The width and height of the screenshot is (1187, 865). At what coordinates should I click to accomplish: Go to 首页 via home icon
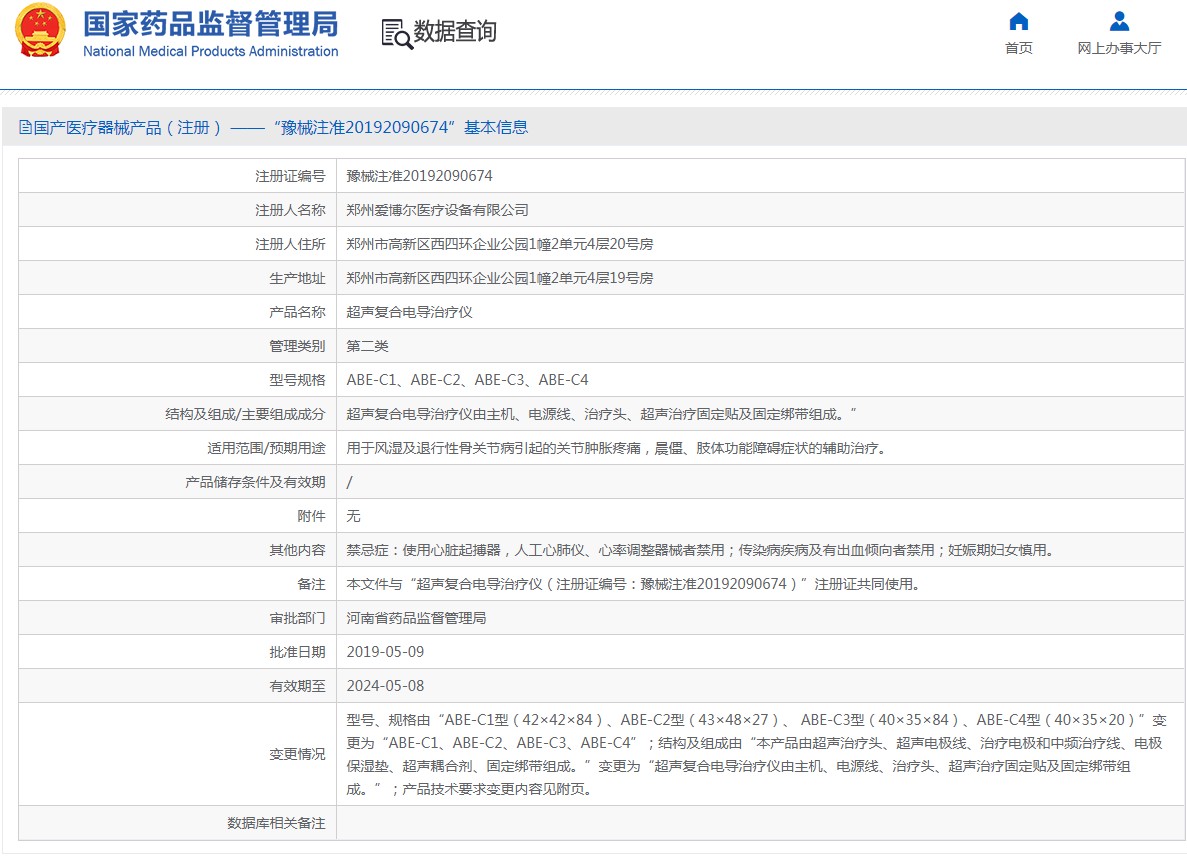(x=1019, y=21)
